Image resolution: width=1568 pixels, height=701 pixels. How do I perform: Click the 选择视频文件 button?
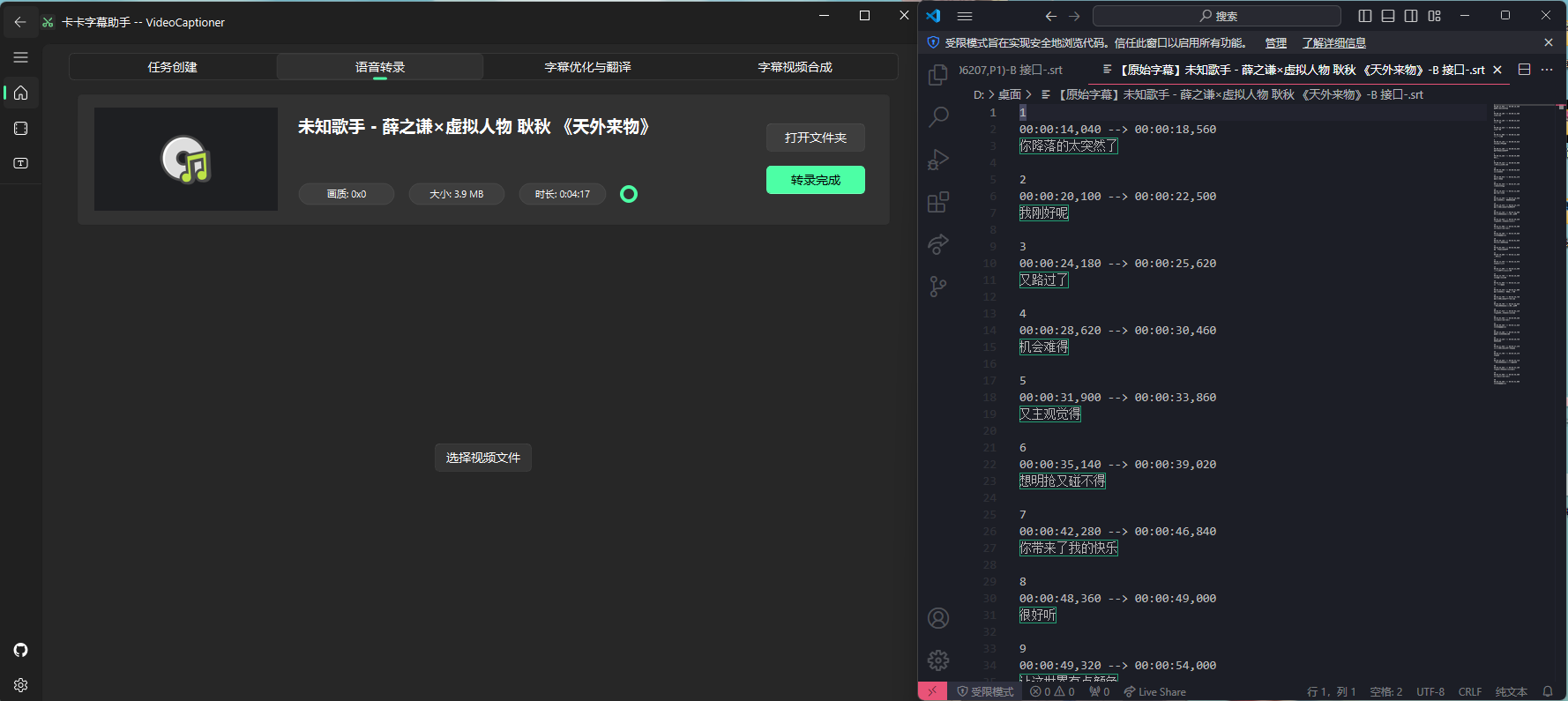point(483,458)
